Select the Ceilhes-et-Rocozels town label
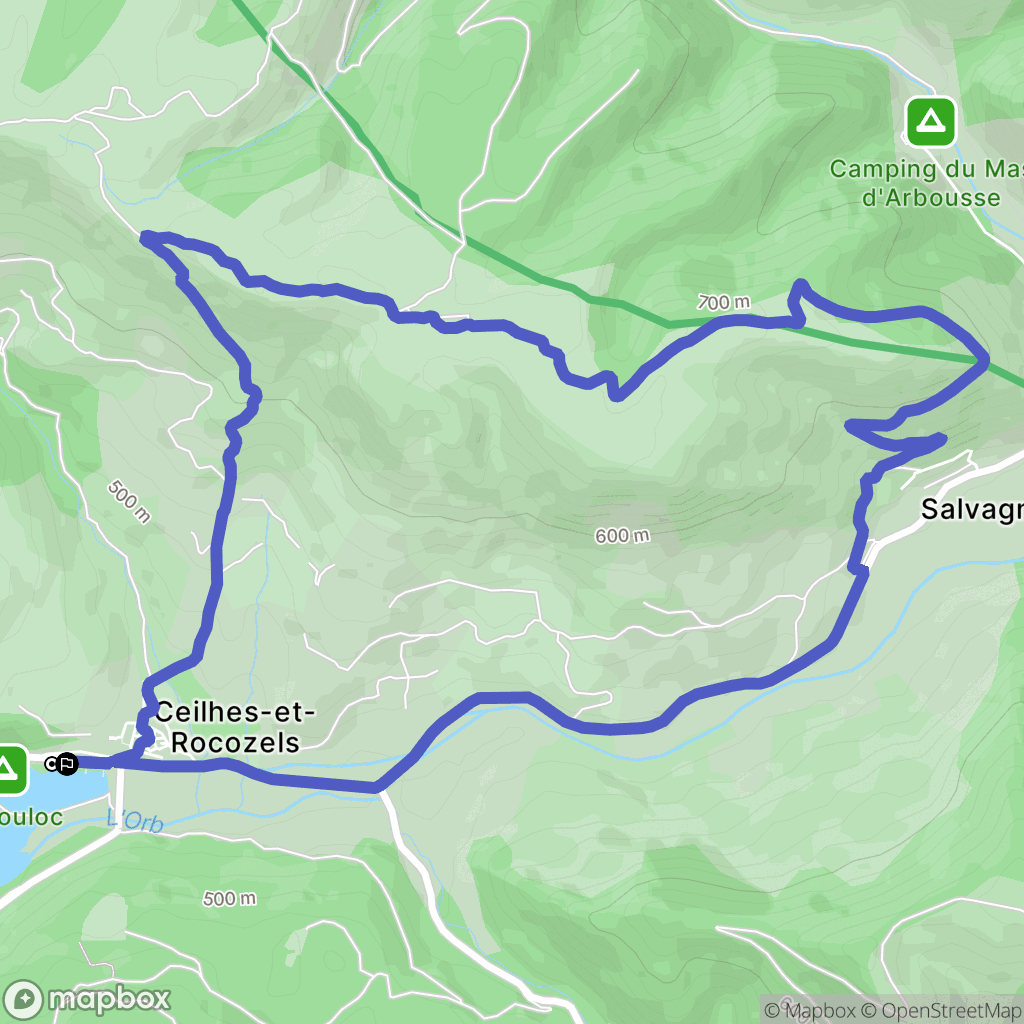This screenshot has width=1024, height=1024. point(235,727)
